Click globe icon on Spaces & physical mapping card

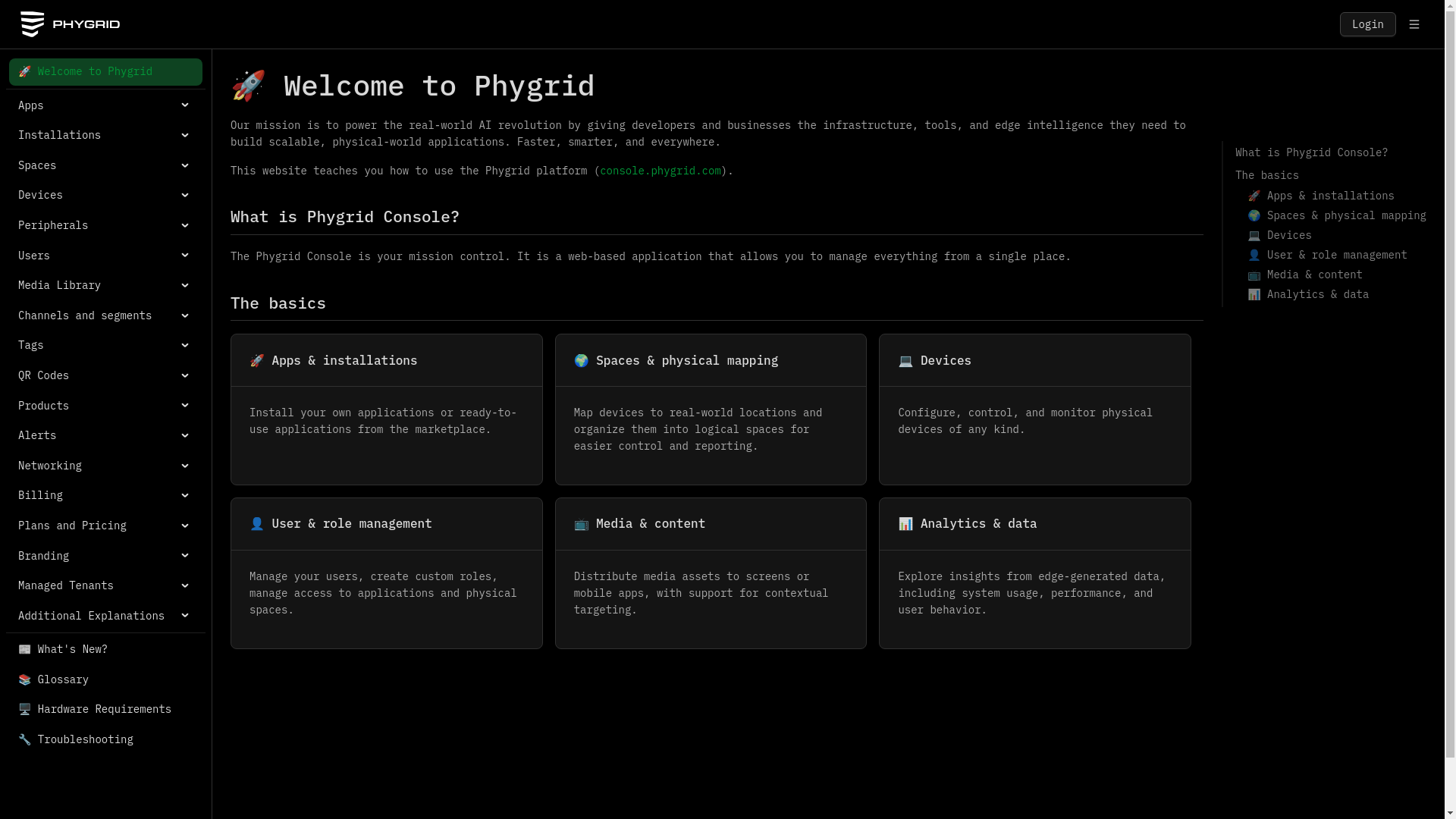pyautogui.click(x=582, y=361)
